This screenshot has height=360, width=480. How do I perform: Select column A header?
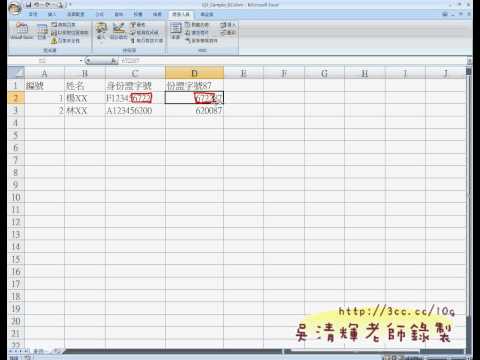(44, 73)
